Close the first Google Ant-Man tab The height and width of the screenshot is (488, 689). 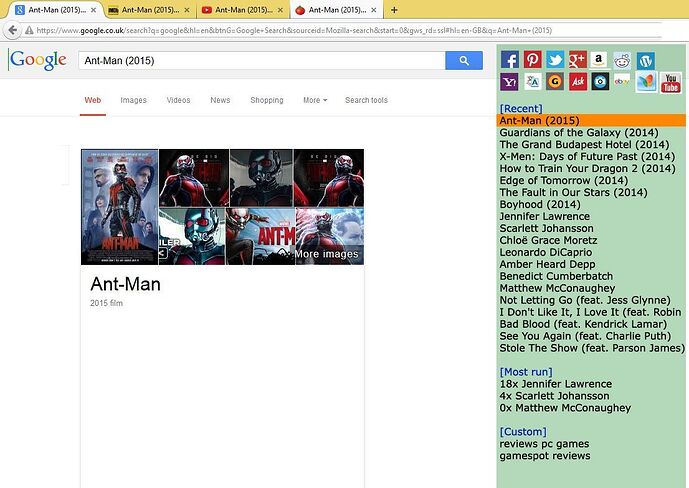tap(93, 10)
